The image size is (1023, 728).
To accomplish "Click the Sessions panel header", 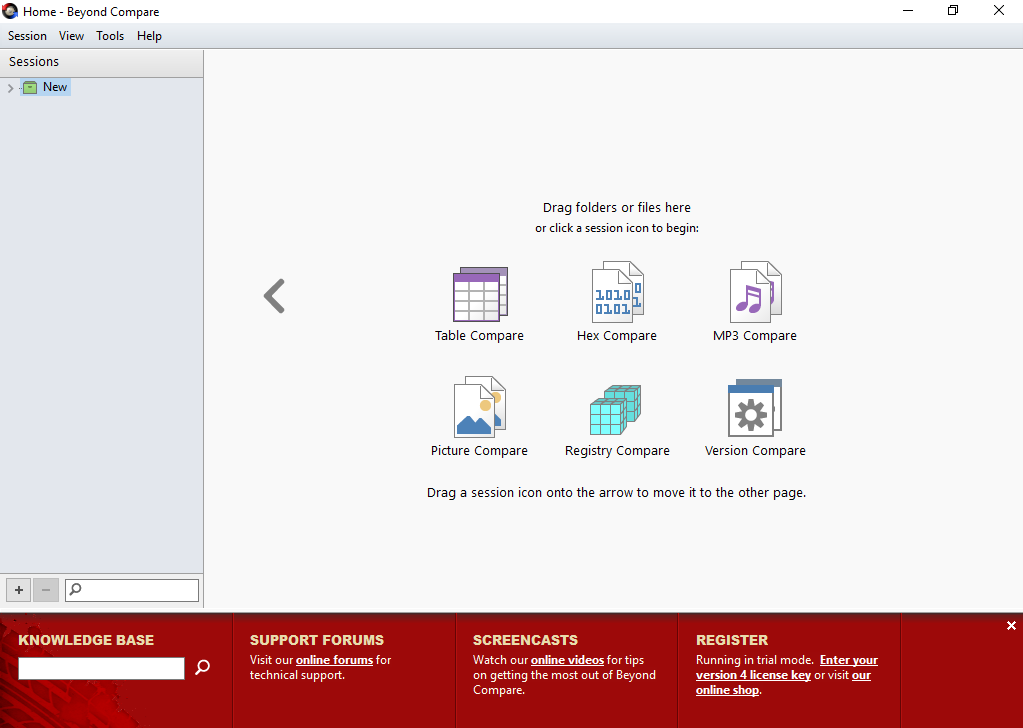I will (x=102, y=62).
